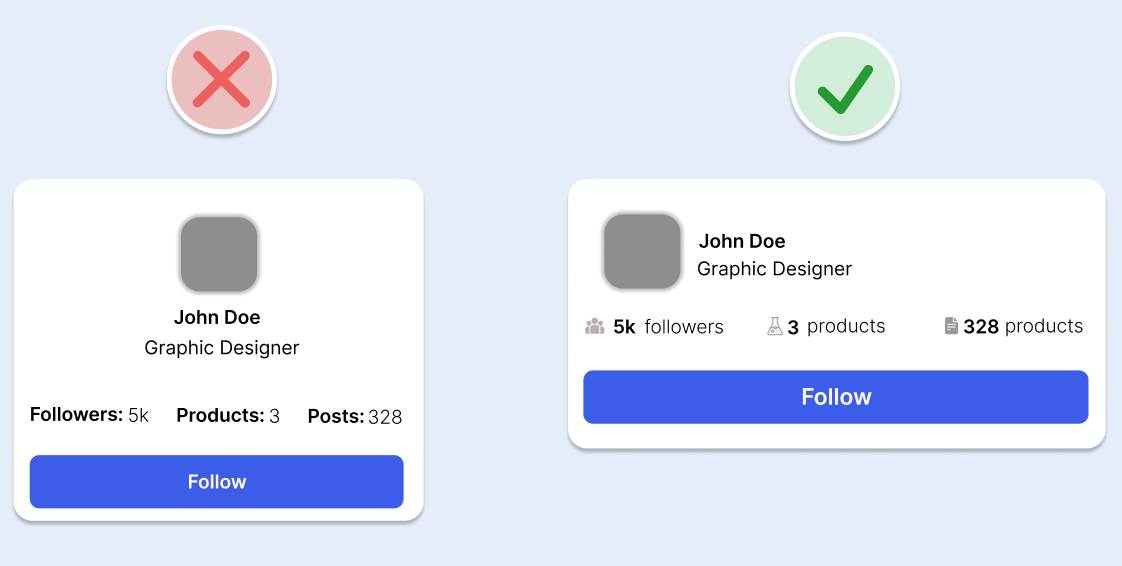Click the Posts: 328 stat

[354, 416]
